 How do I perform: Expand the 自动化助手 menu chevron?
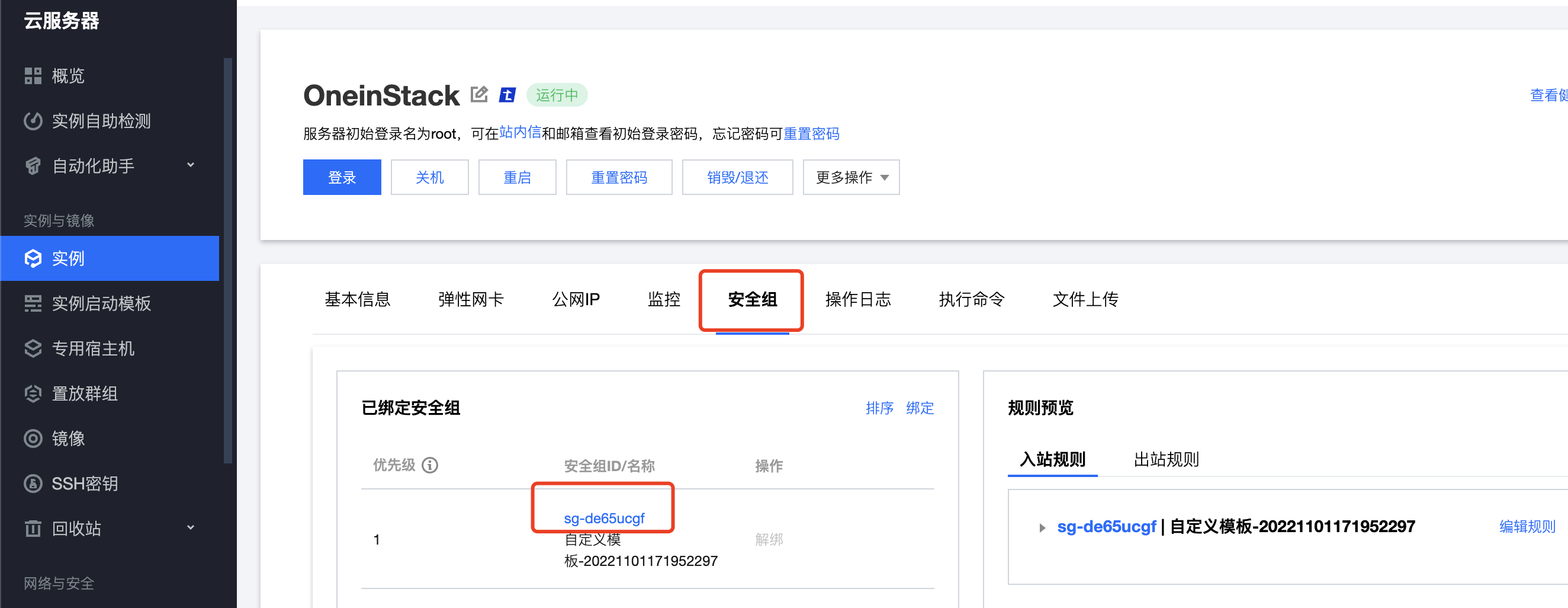[x=191, y=165]
